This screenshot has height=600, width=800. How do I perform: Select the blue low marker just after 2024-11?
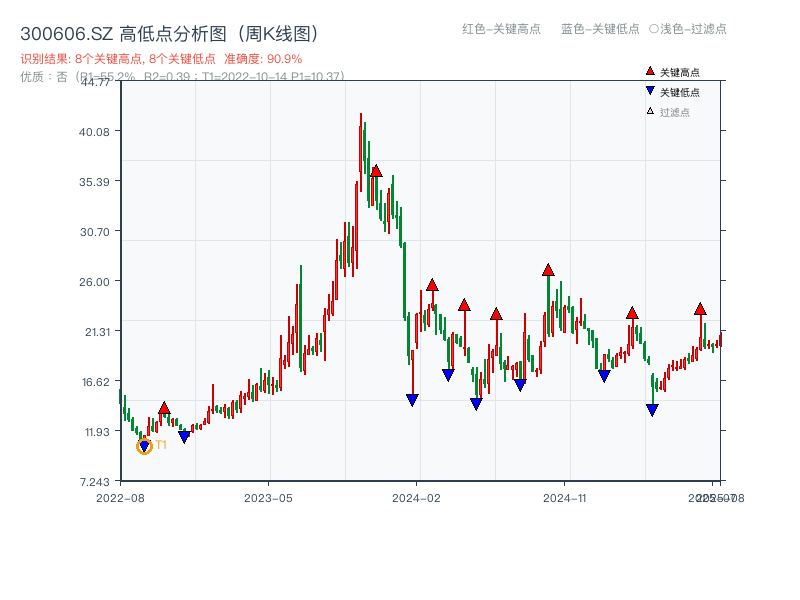point(604,377)
